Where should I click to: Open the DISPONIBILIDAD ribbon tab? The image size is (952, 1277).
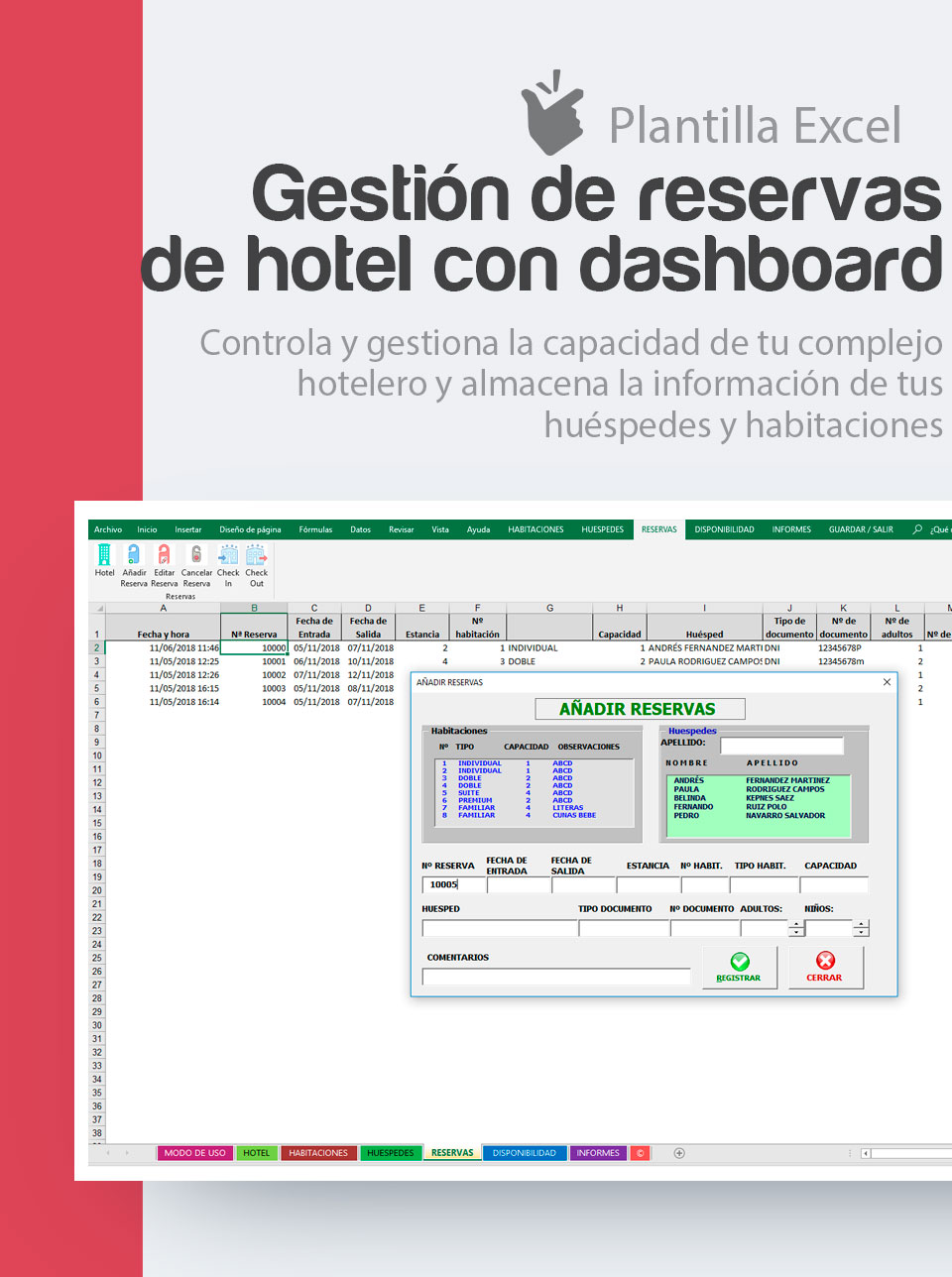click(724, 529)
